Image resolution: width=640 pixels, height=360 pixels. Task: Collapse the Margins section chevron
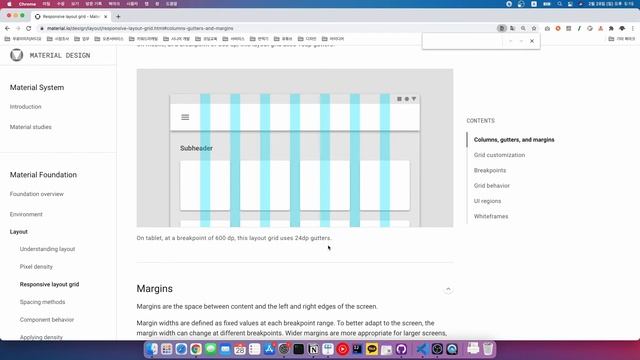(448, 289)
